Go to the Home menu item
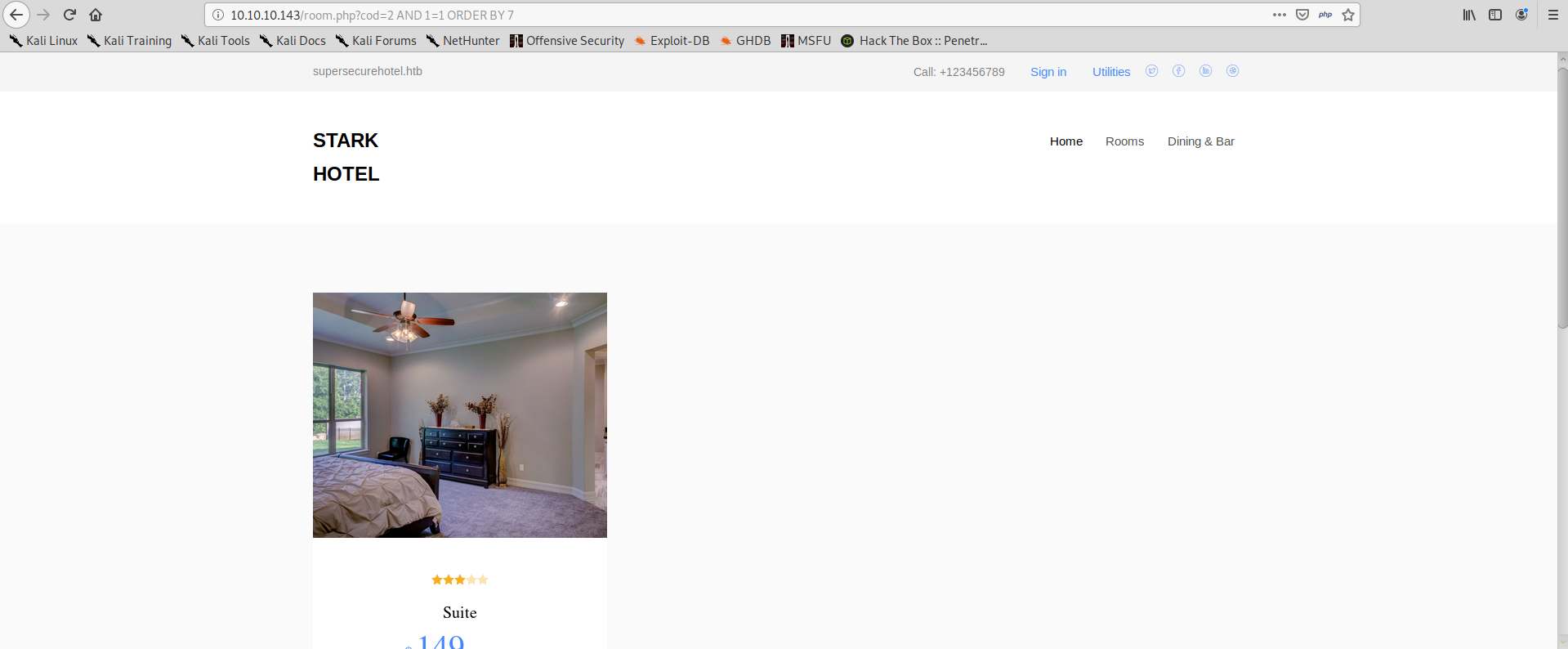This screenshot has height=649, width=1568. pyautogui.click(x=1066, y=141)
